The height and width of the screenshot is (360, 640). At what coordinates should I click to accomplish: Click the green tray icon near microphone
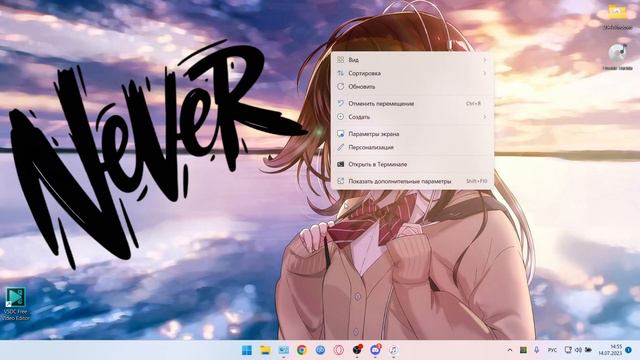tap(523, 350)
